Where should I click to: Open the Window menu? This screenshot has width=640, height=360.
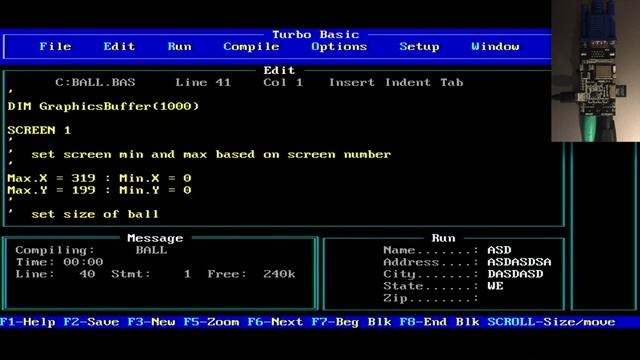click(x=495, y=47)
